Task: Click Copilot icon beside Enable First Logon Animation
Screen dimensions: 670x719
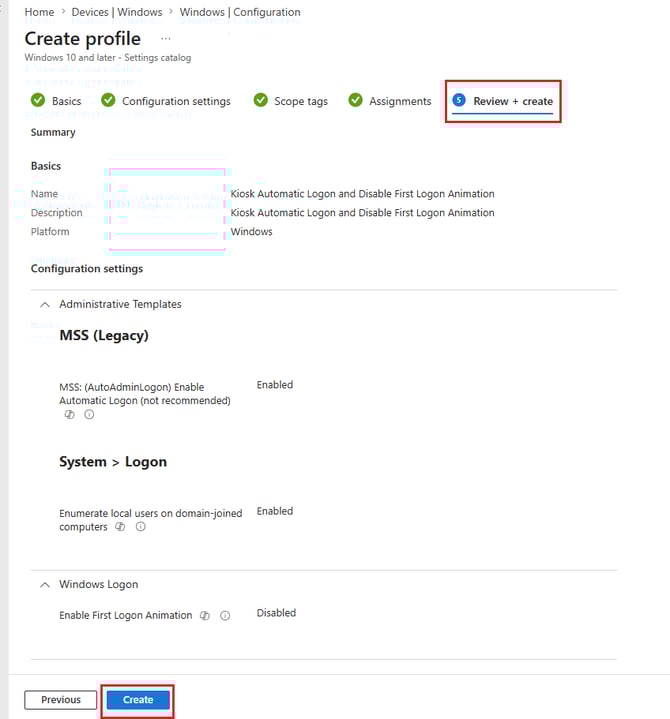Action: coord(205,616)
